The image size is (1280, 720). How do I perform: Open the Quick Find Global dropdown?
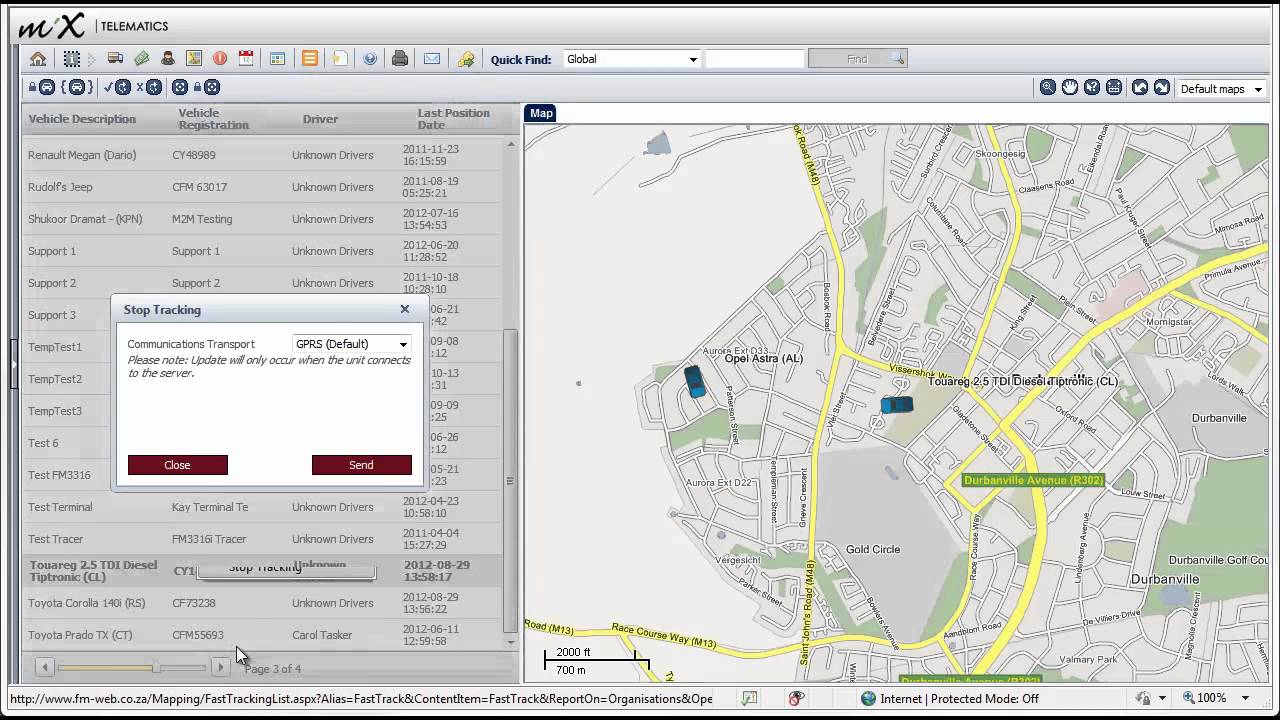coord(631,59)
